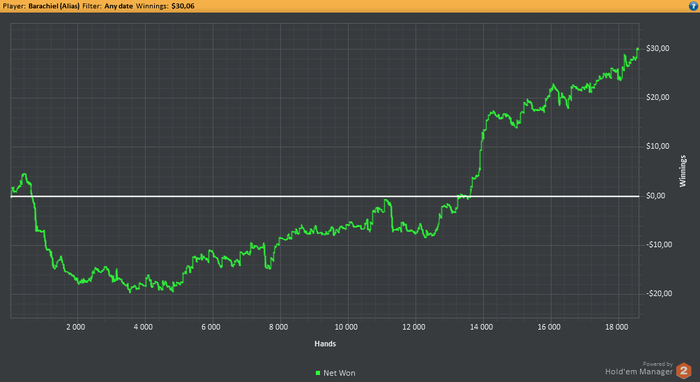The image size is (700, 382).
Task: Click the vertical Winnings axis title
Action: [683, 171]
